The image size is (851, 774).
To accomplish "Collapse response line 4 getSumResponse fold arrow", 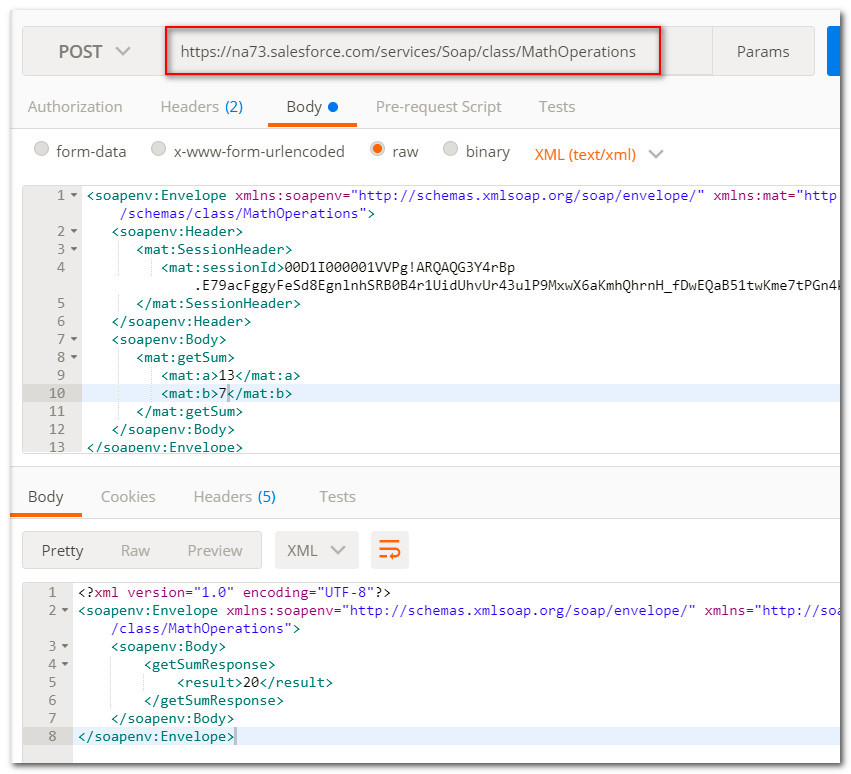I will coord(65,664).
